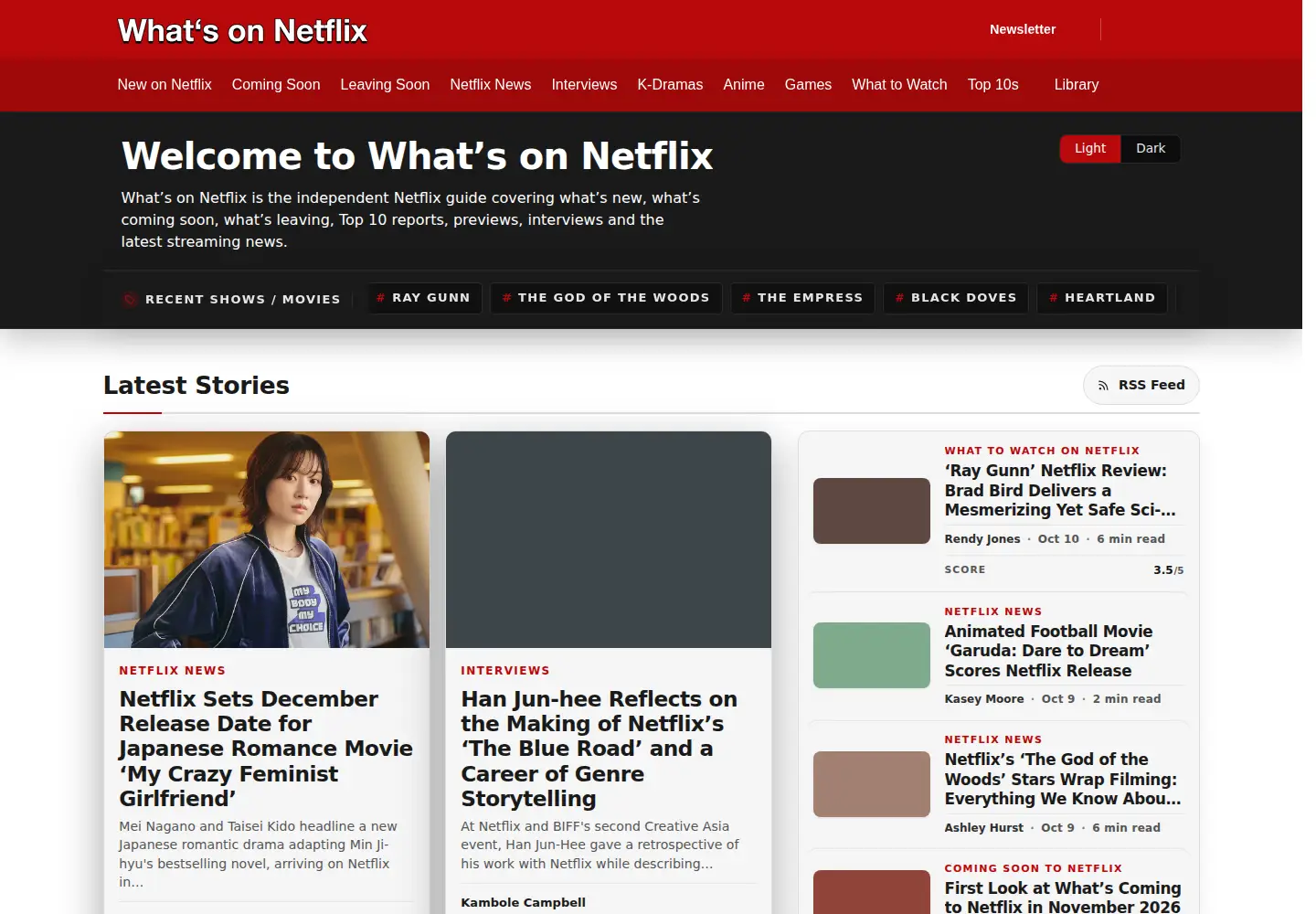Open the Ray Gunn hashtag chip
1316x914 pixels.
(424, 298)
